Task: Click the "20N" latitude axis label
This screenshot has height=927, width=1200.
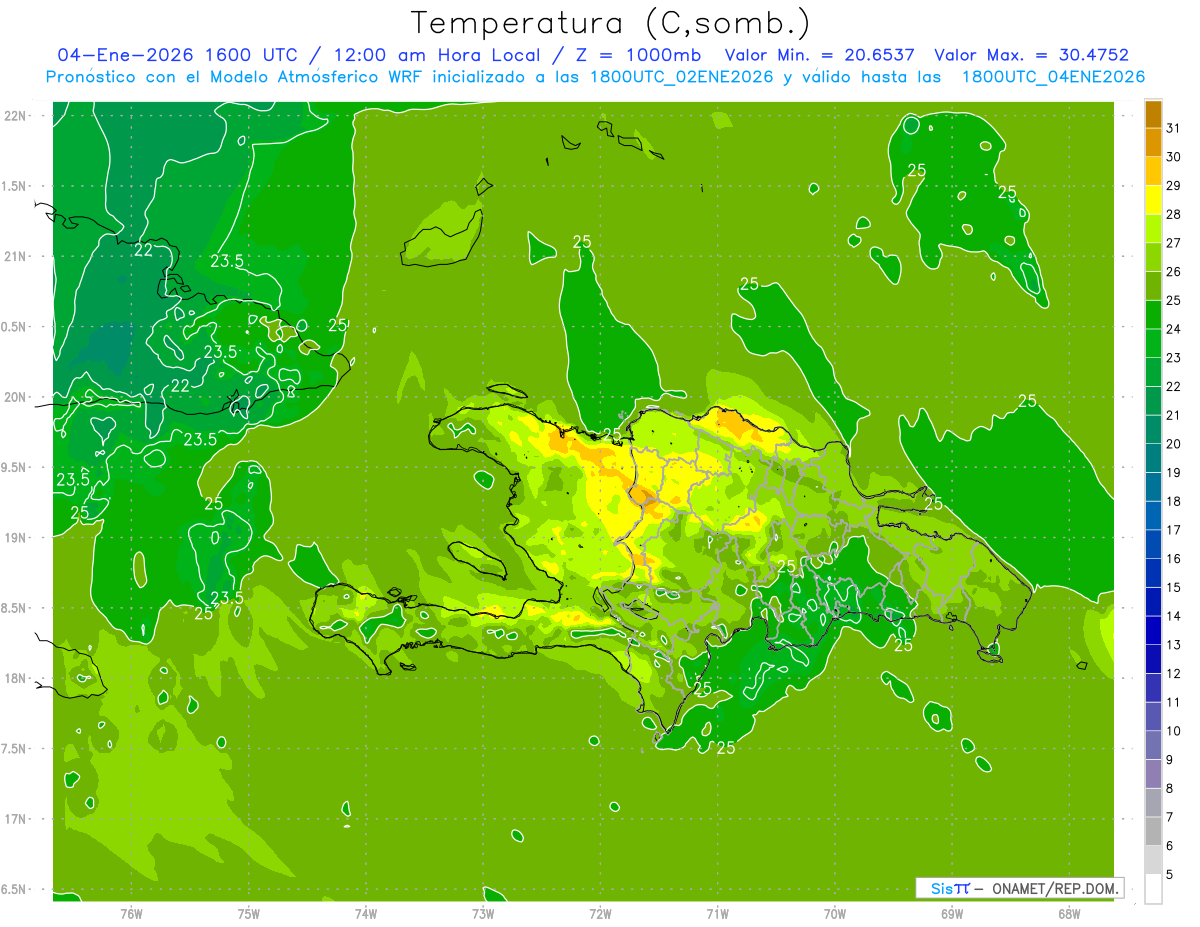Action: (x=16, y=397)
